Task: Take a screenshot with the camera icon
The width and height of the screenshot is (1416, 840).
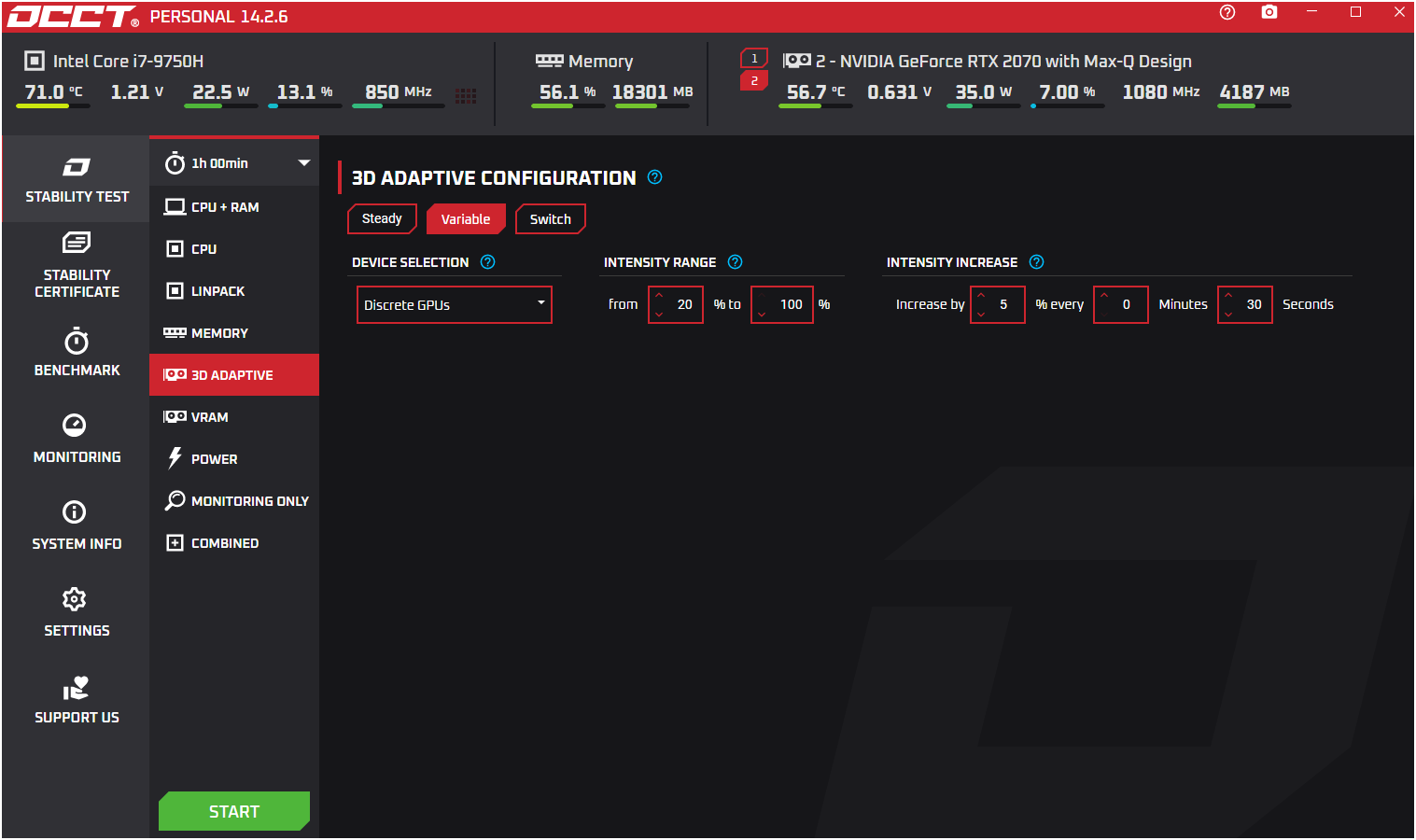Action: (x=1269, y=12)
